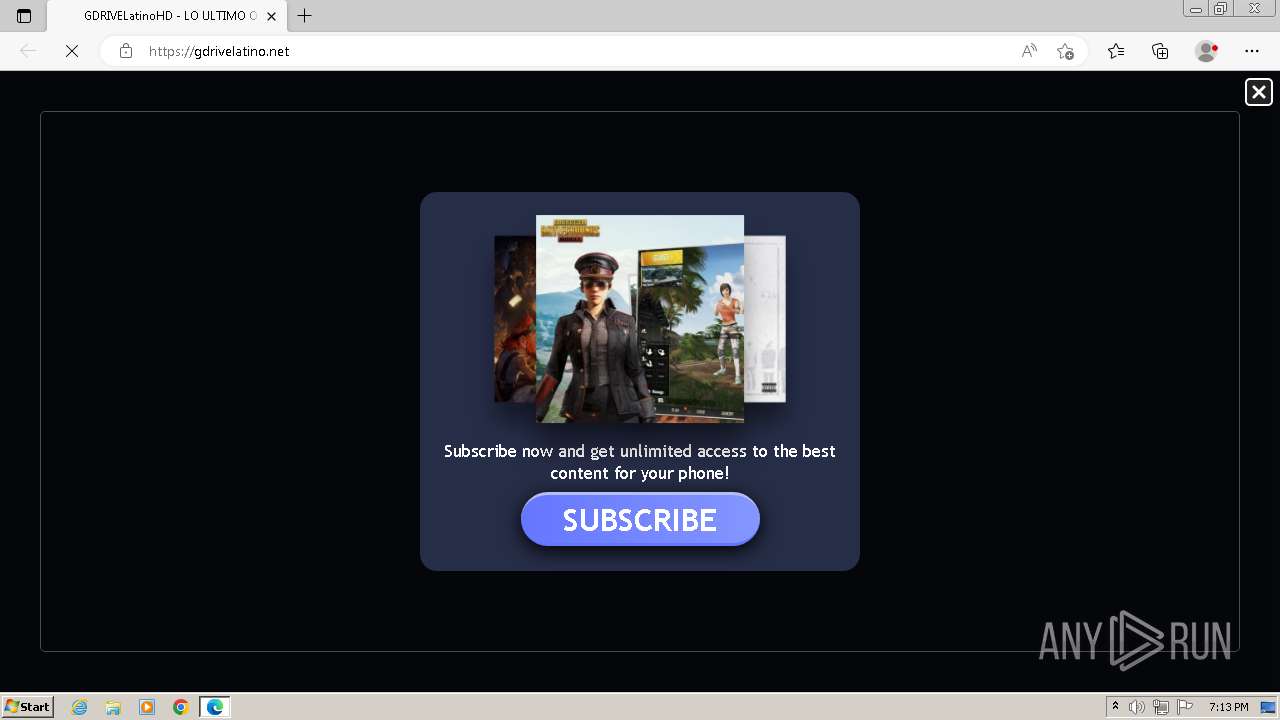Launch media player from taskbar
1280x720 pixels.
pos(147,707)
